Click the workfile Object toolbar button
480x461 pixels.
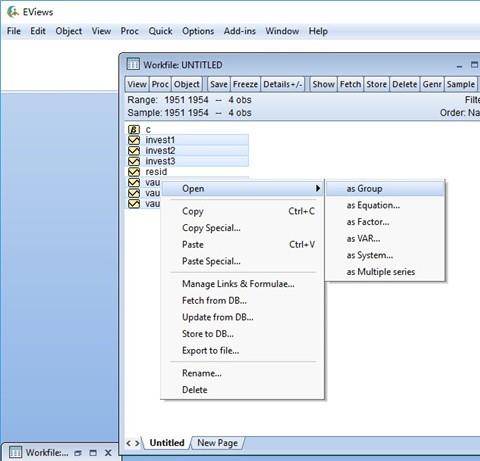click(187, 84)
